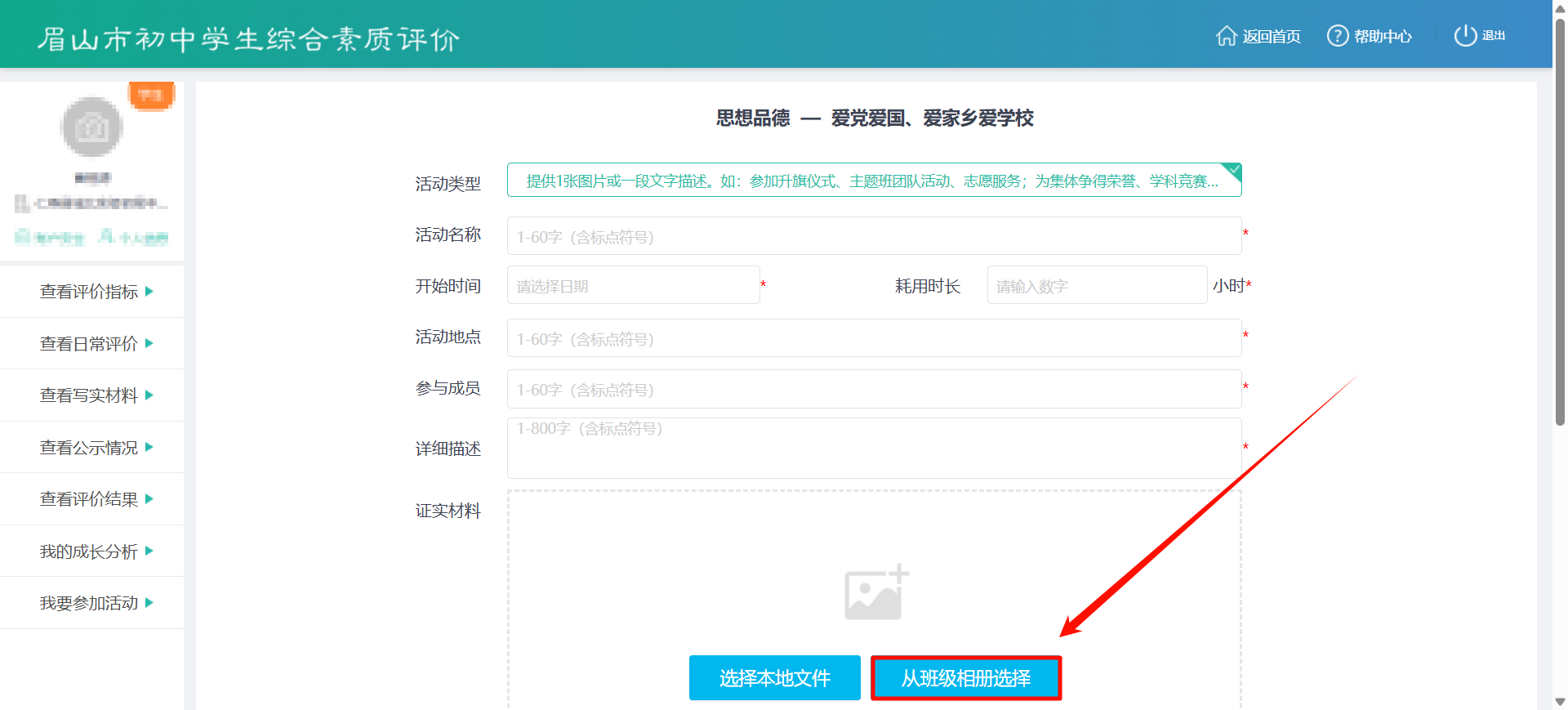Click the 选择本地文件 button
This screenshot has height=710, width=1568.
click(774, 678)
